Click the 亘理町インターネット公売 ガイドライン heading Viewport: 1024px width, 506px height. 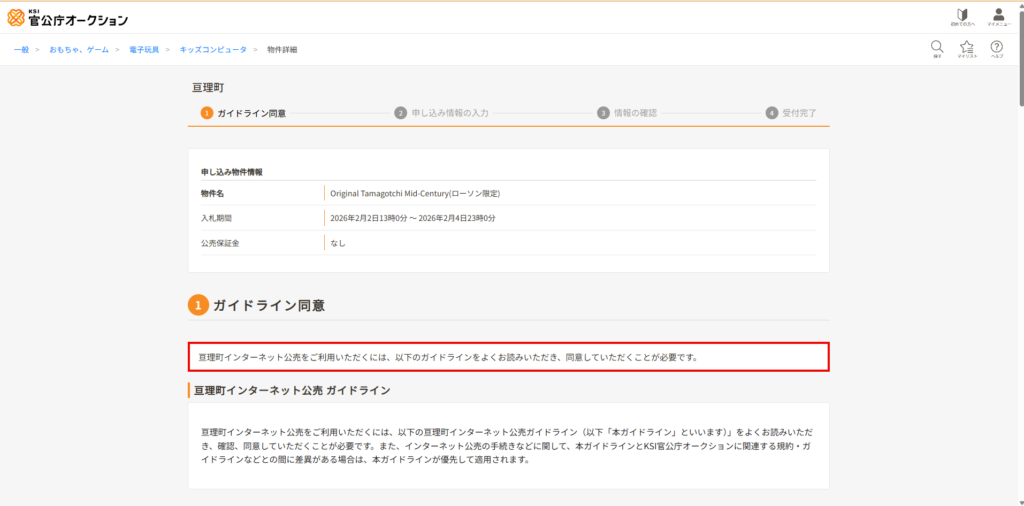click(292, 390)
